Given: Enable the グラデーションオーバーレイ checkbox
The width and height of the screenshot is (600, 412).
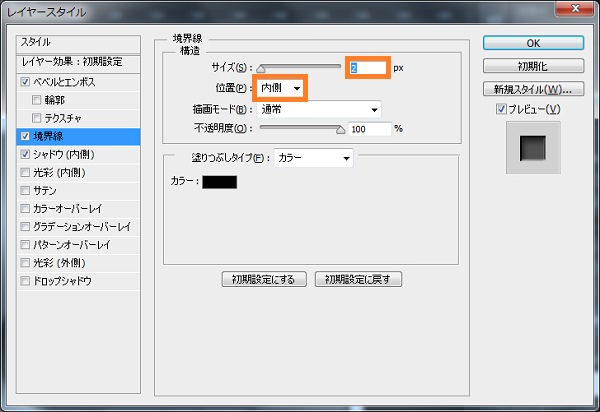Looking at the screenshot, I should pos(25,226).
